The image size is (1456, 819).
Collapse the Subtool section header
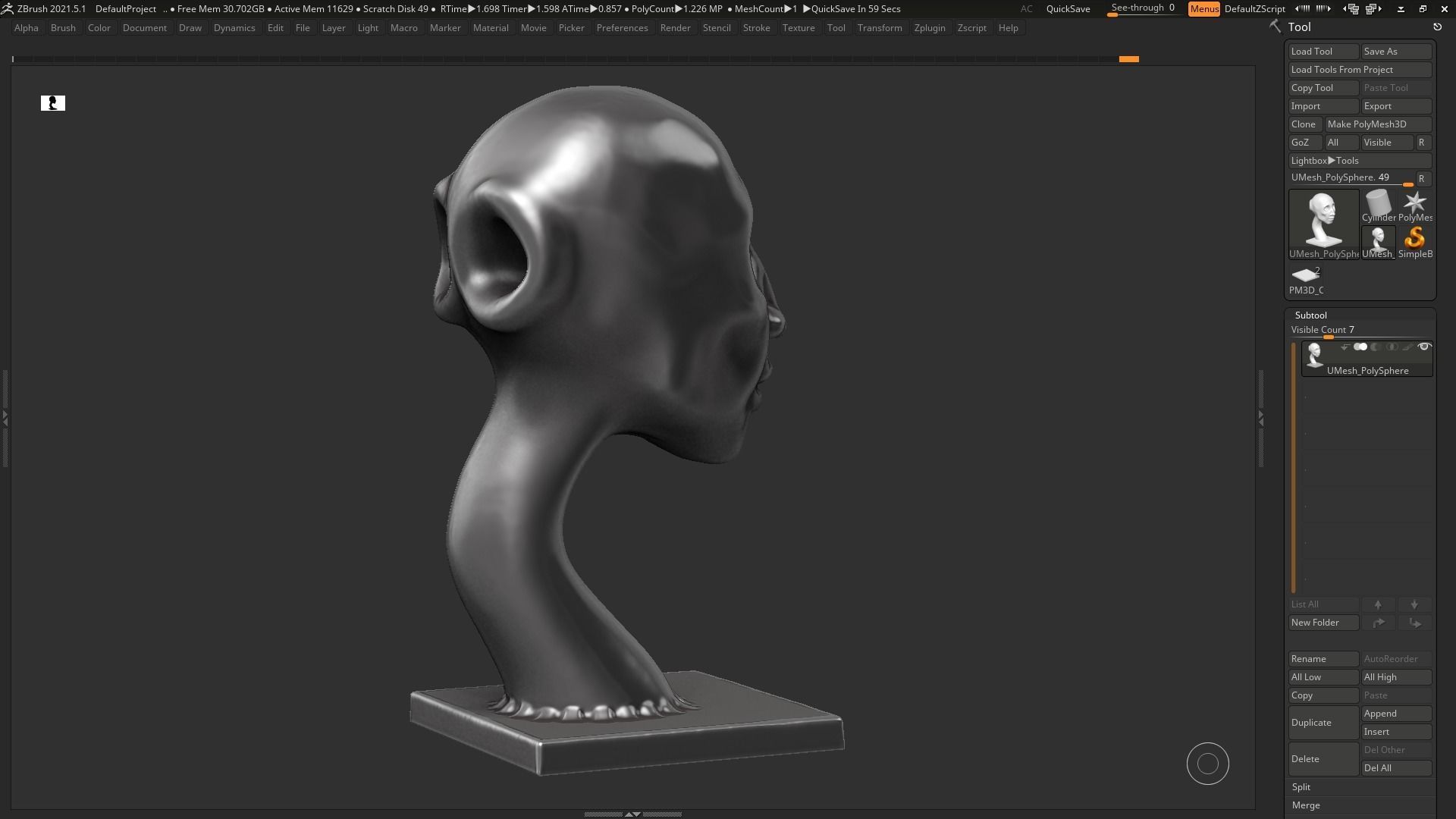click(1310, 315)
